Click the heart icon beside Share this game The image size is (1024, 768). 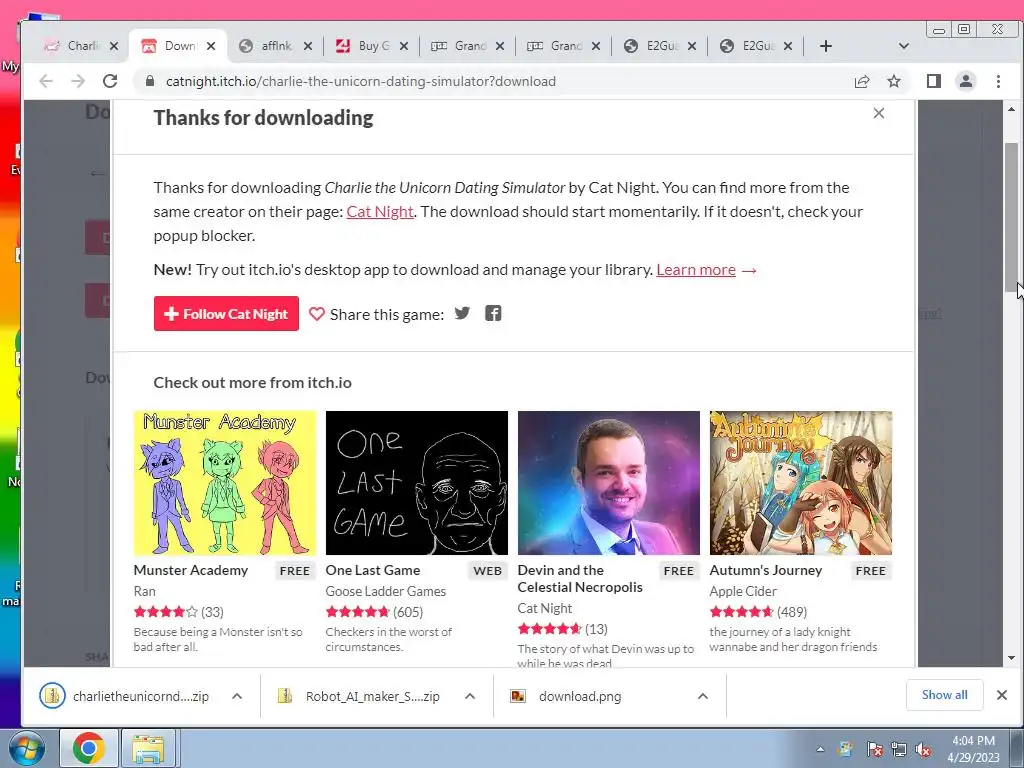pyautogui.click(x=317, y=314)
